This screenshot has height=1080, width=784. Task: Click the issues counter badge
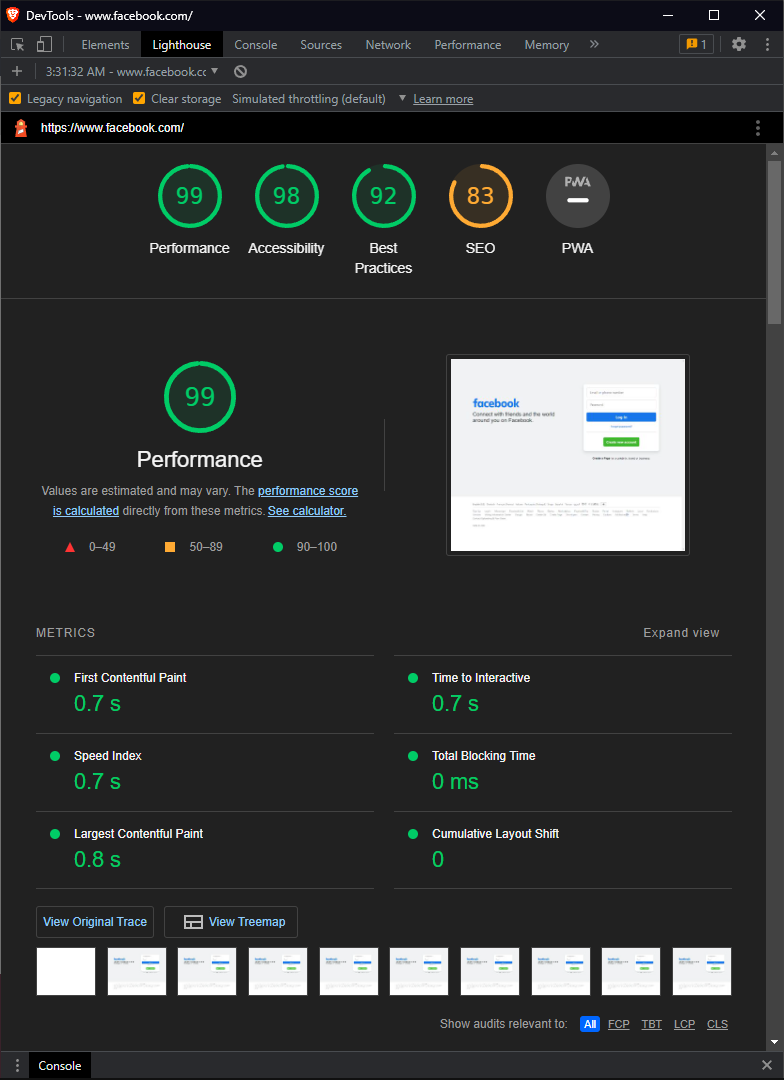pyautogui.click(x=697, y=44)
